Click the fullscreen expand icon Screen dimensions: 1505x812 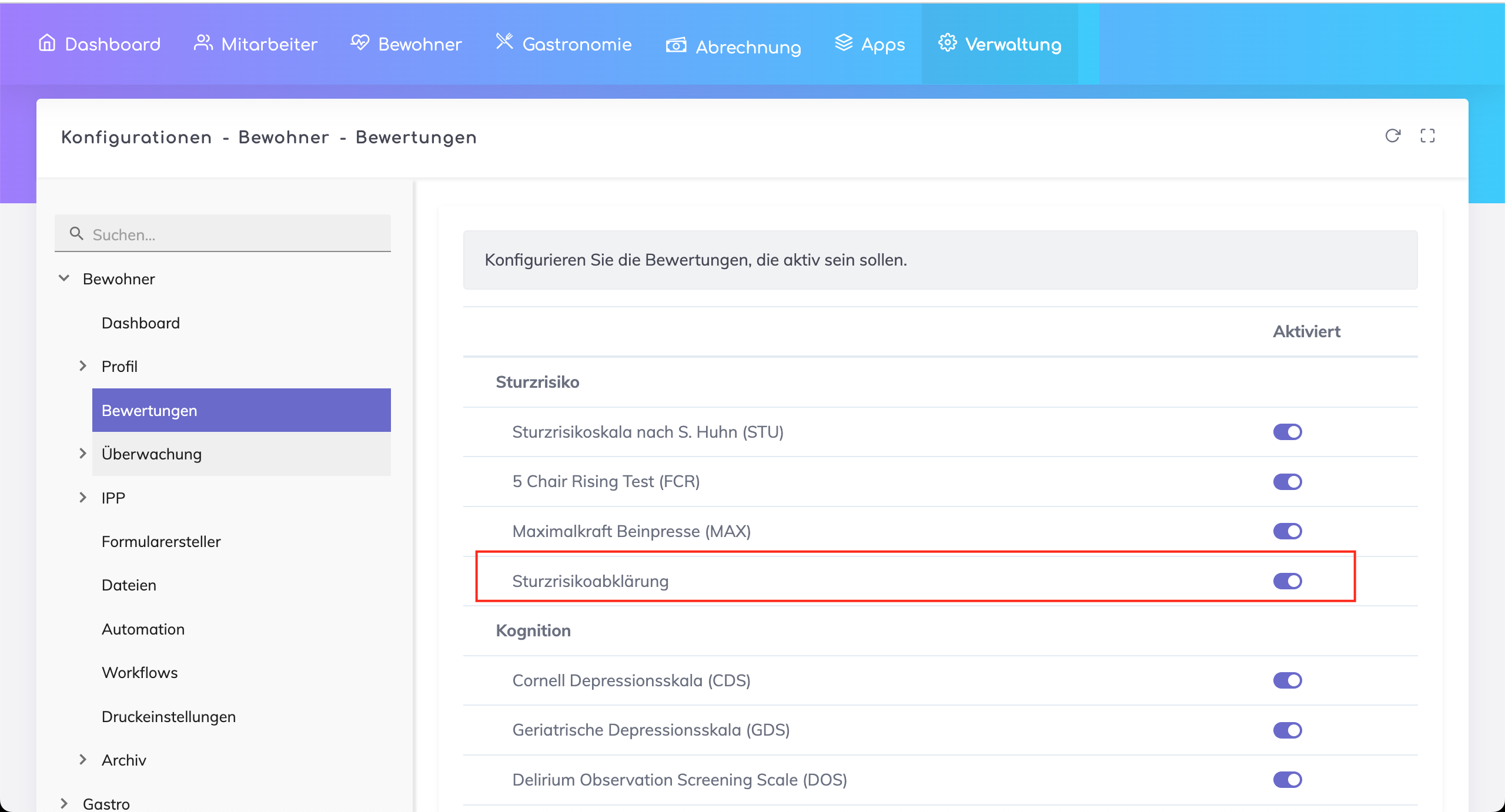pyautogui.click(x=1427, y=136)
